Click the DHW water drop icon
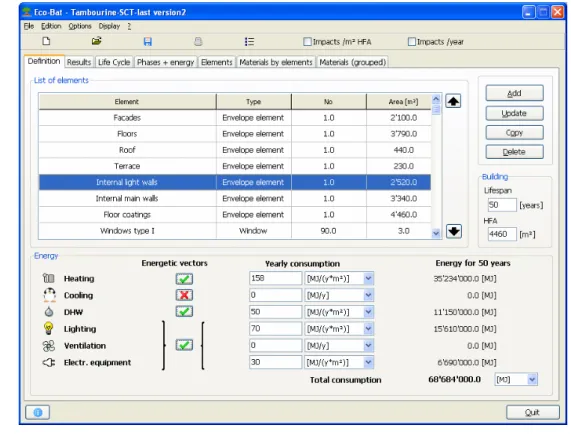This screenshot has width=571, height=434. 49,312
